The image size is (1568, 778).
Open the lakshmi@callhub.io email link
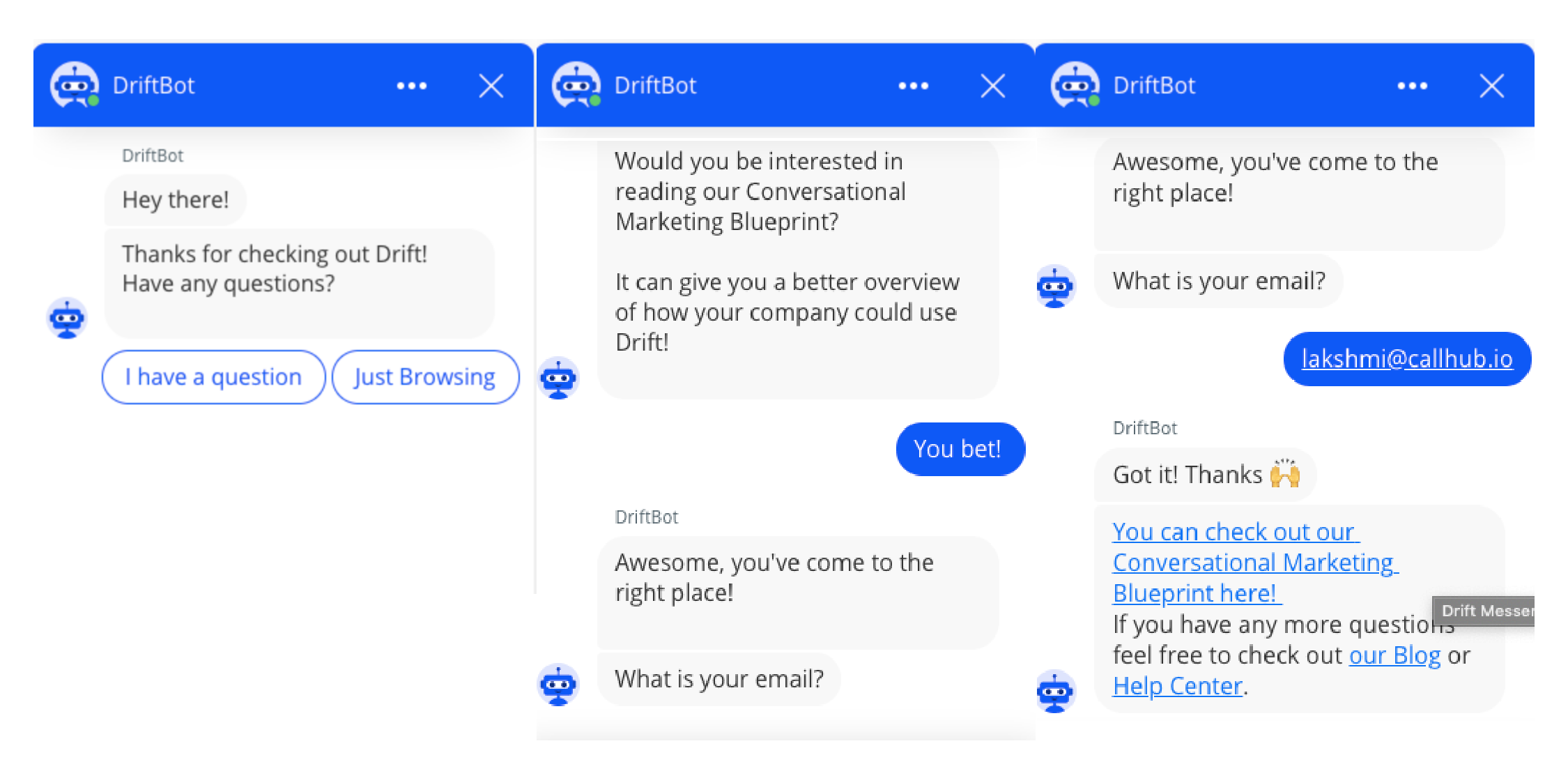(x=1407, y=358)
